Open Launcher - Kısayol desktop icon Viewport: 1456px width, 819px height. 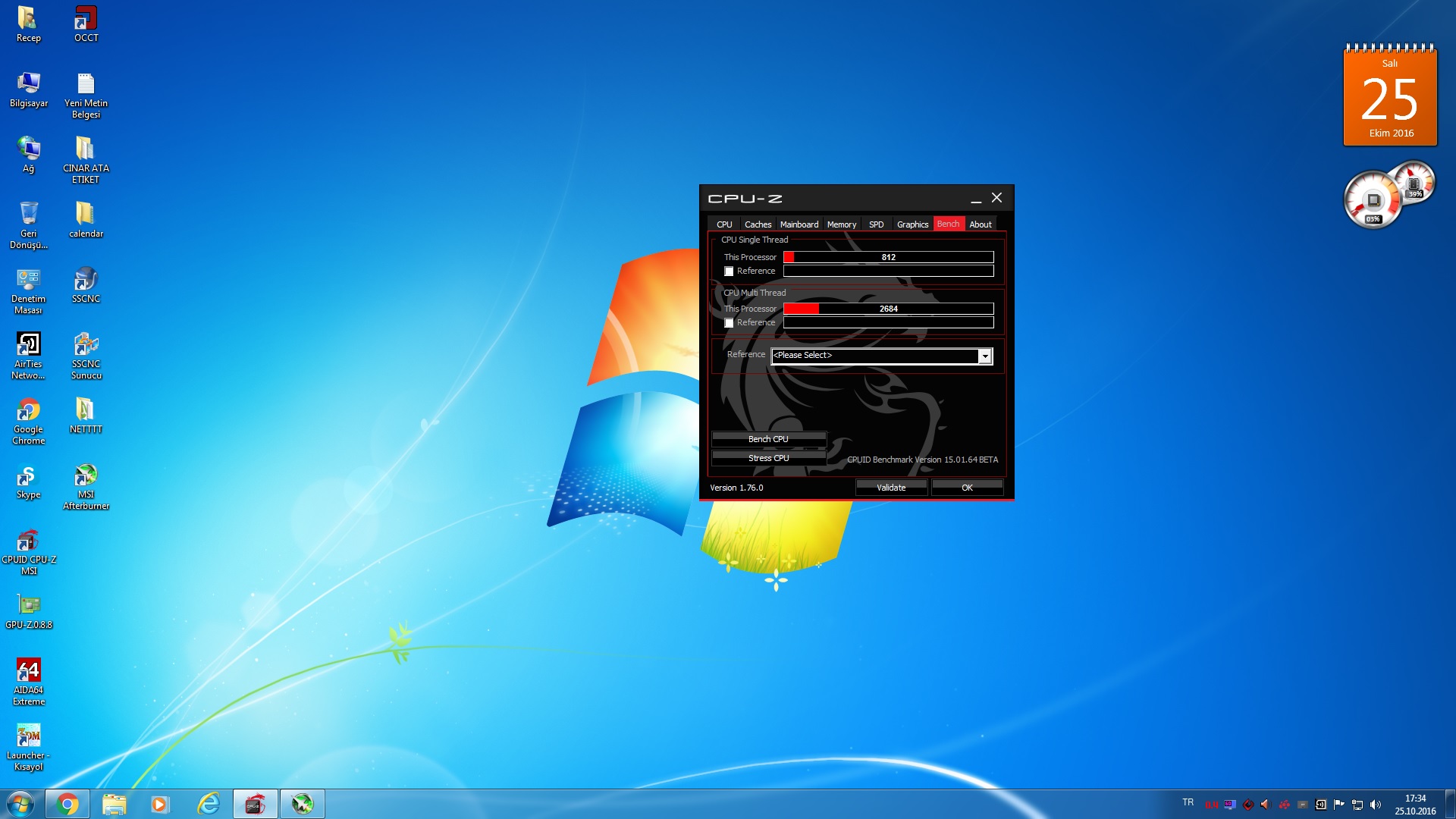pyautogui.click(x=28, y=748)
